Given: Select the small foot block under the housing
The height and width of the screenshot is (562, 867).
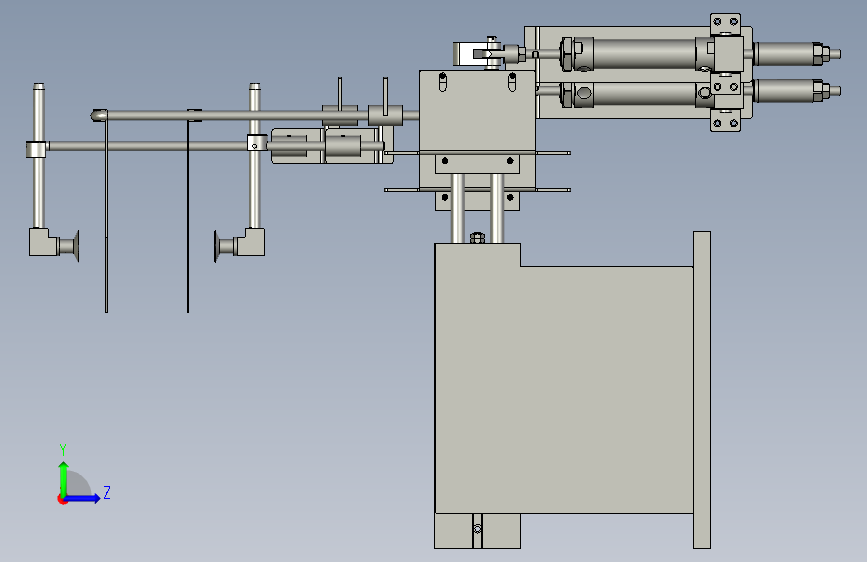Looking at the screenshot, I should (477, 531).
